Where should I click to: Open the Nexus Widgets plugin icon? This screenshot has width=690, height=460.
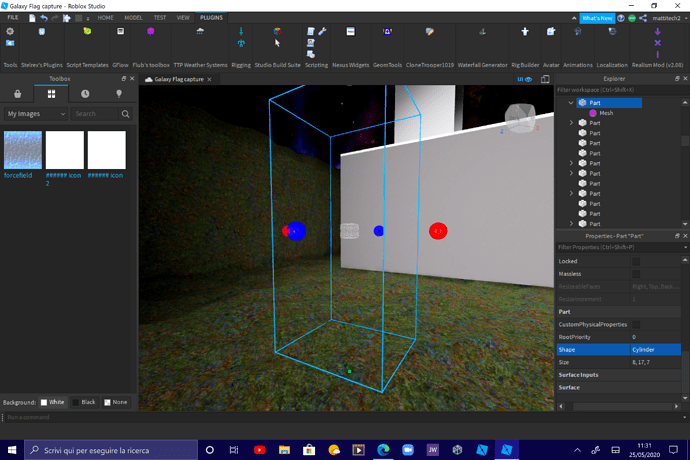[350, 31]
